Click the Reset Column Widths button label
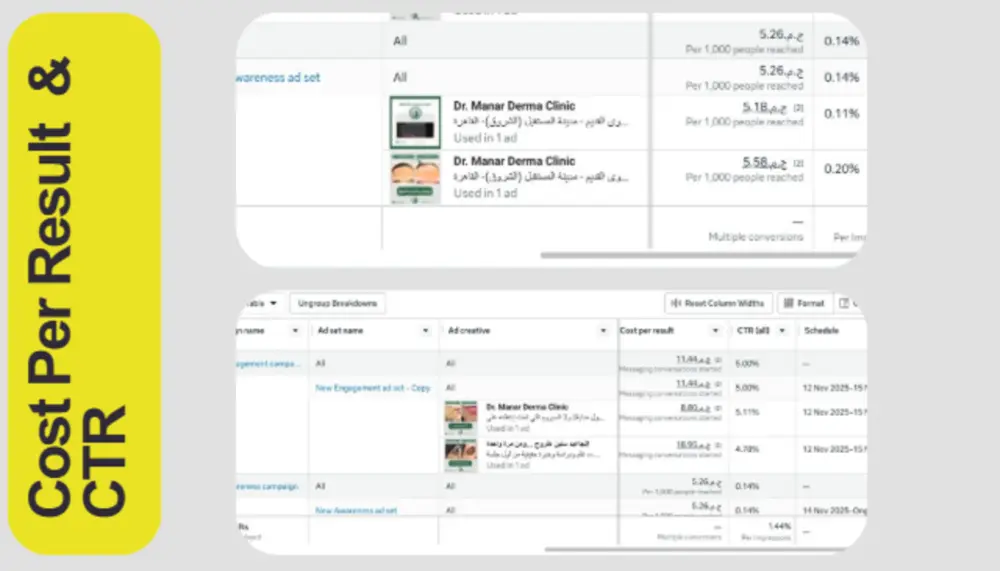Viewport: 1000px width, 571px height. [x=724, y=303]
